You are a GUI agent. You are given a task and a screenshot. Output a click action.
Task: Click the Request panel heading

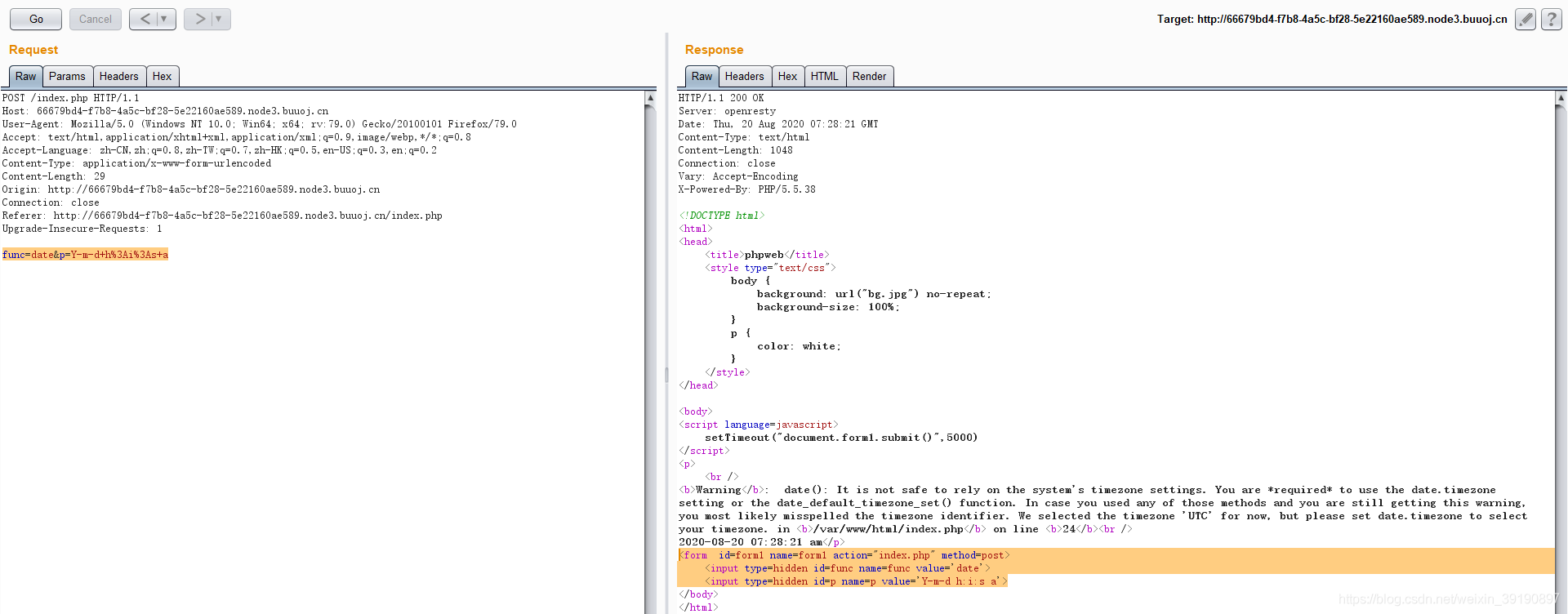[33, 50]
